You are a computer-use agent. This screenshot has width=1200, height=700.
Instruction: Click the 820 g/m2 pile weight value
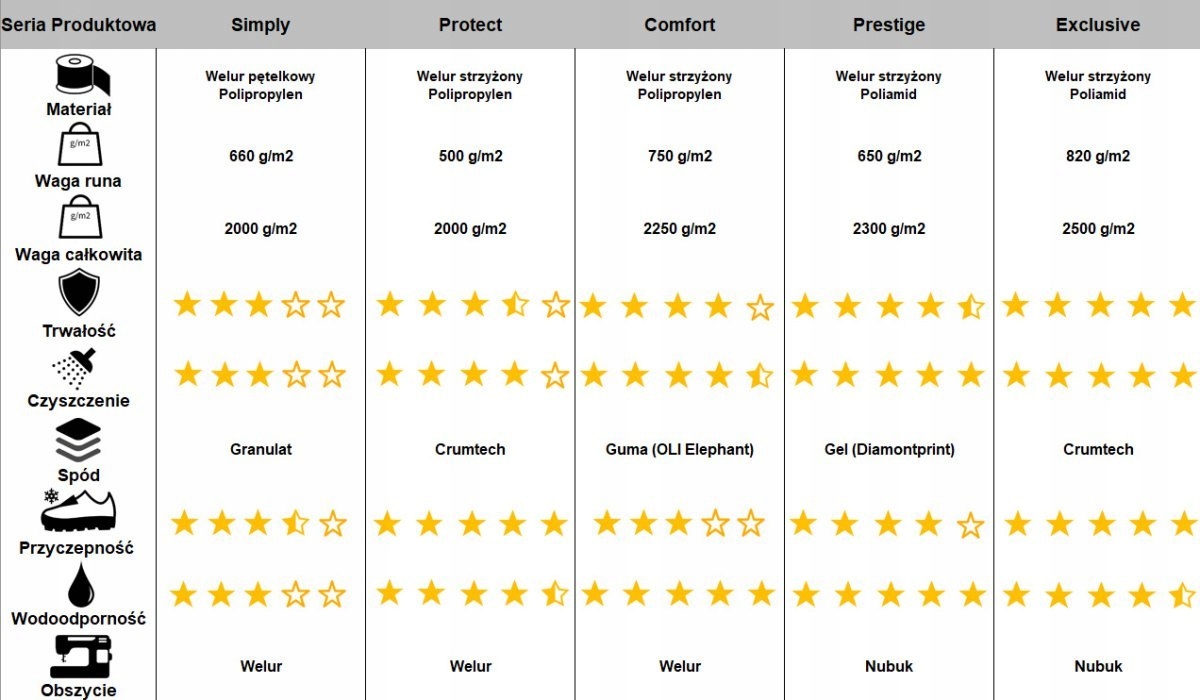1098,156
